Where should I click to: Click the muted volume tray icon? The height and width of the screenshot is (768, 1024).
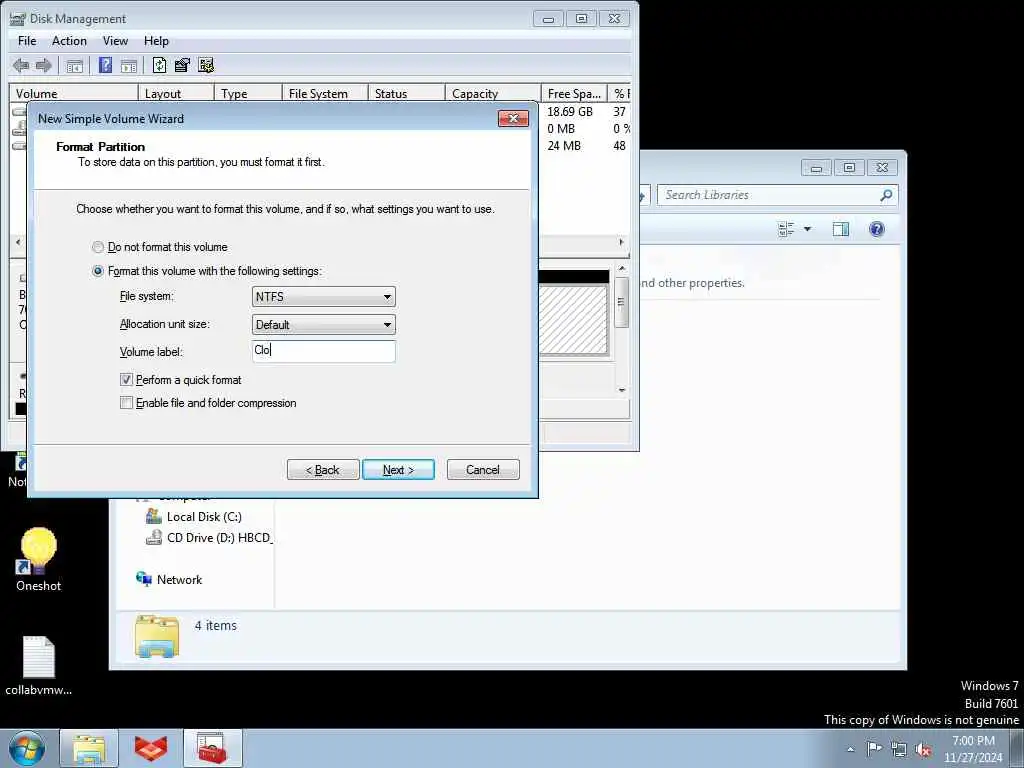pyautogui.click(x=923, y=750)
